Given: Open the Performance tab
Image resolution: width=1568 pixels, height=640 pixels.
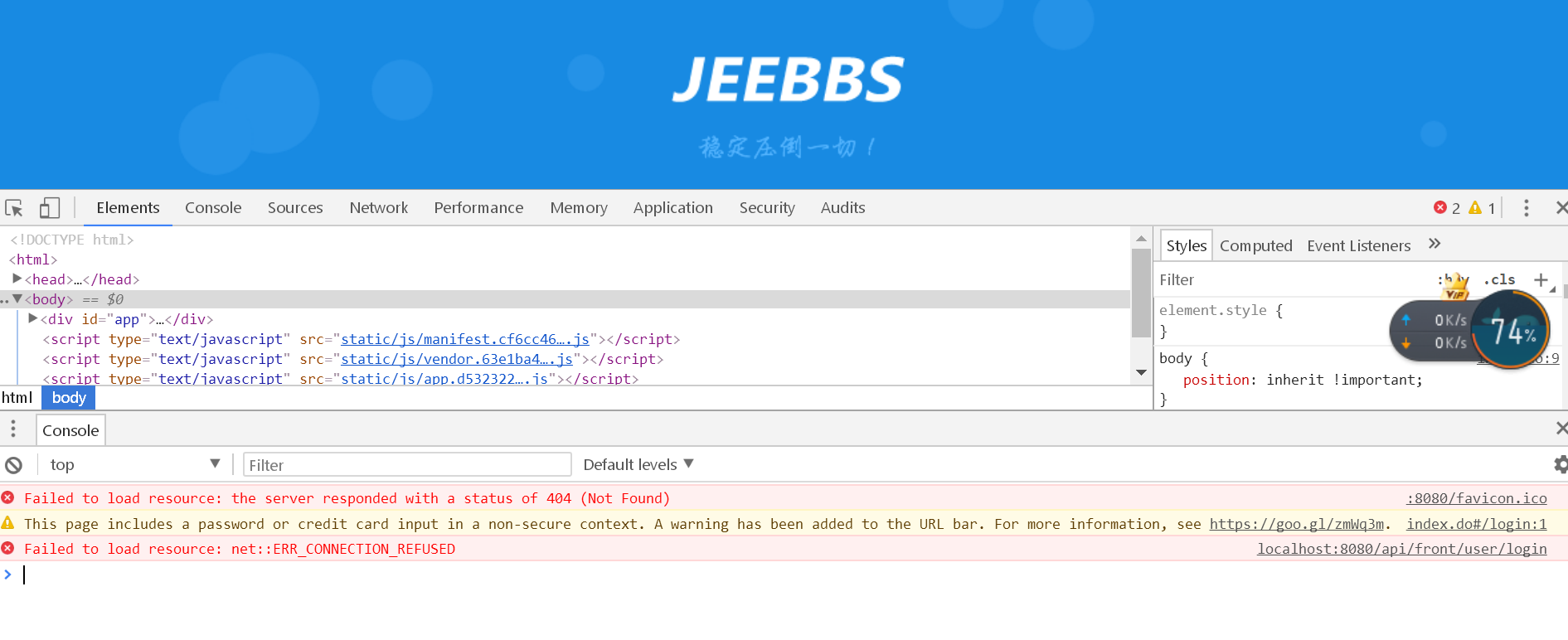Looking at the screenshot, I should click(478, 208).
